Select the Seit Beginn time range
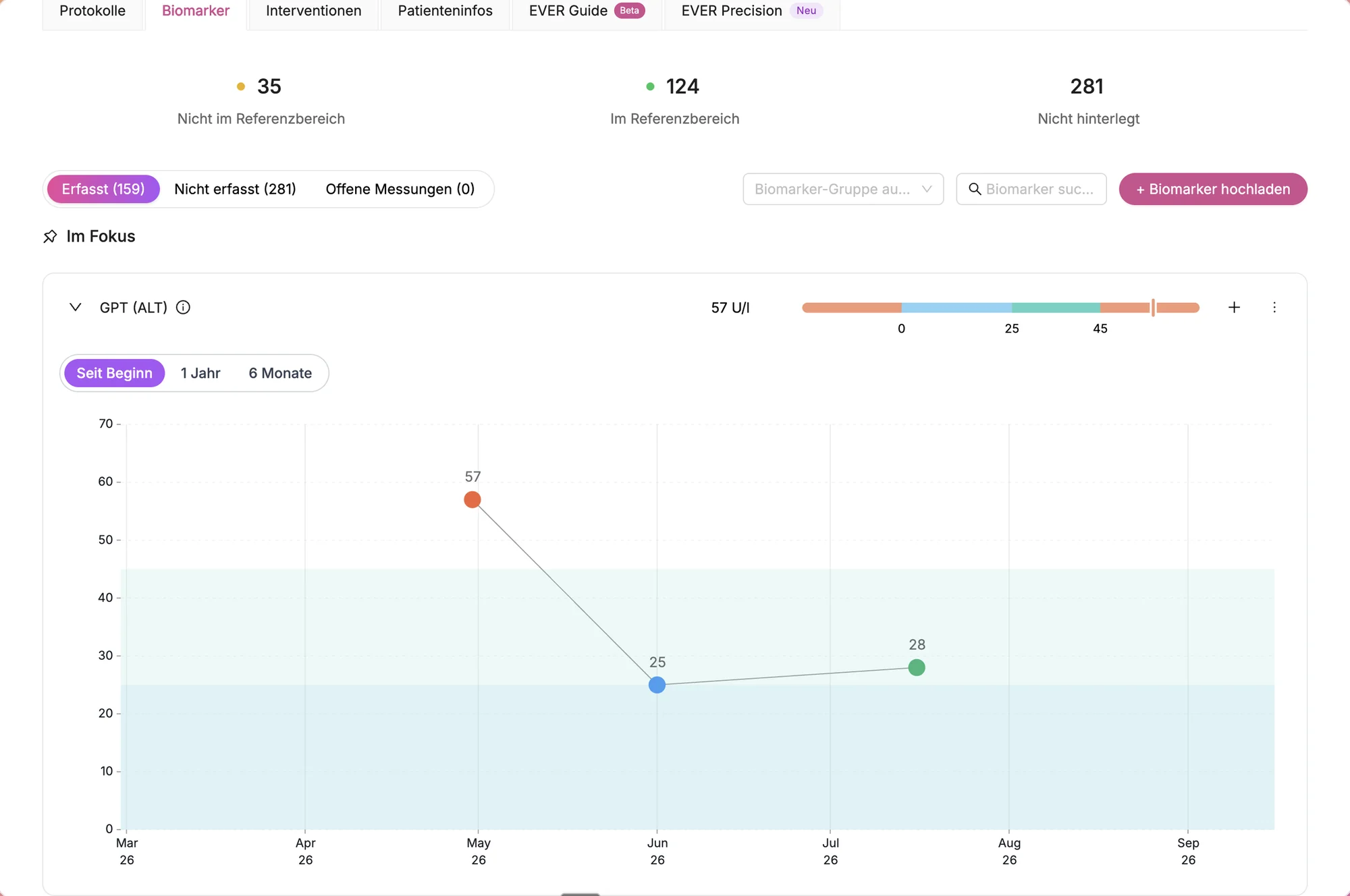 point(115,373)
